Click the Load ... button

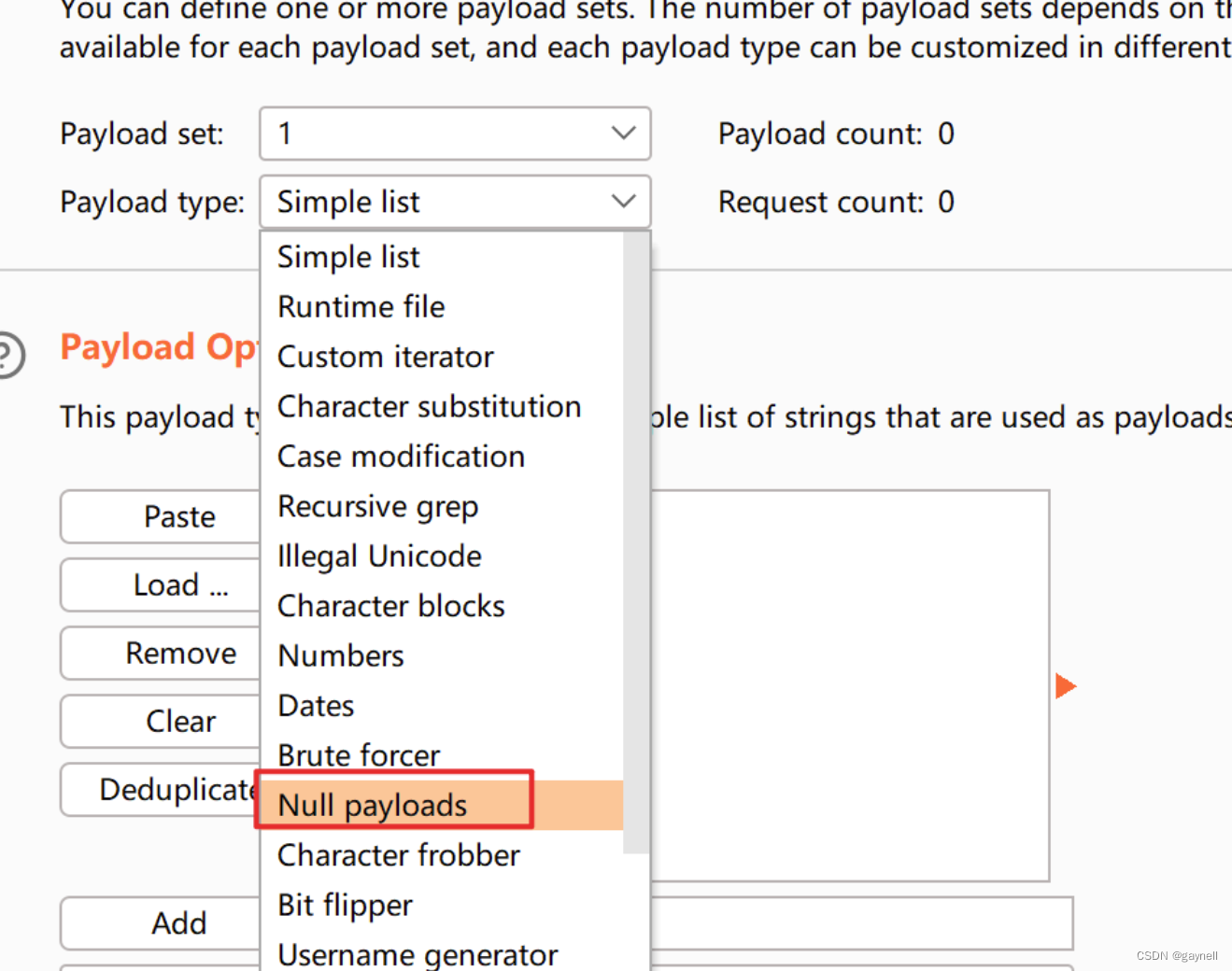pyautogui.click(x=161, y=584)
